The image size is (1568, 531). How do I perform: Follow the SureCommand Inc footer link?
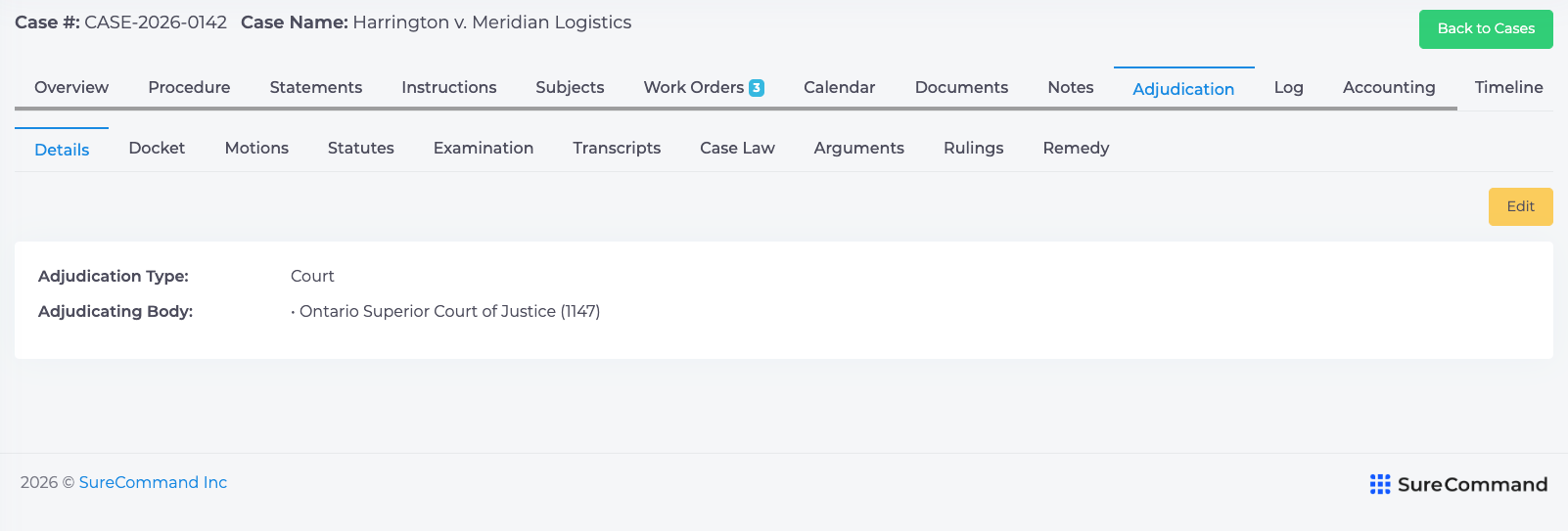point(153,483)
